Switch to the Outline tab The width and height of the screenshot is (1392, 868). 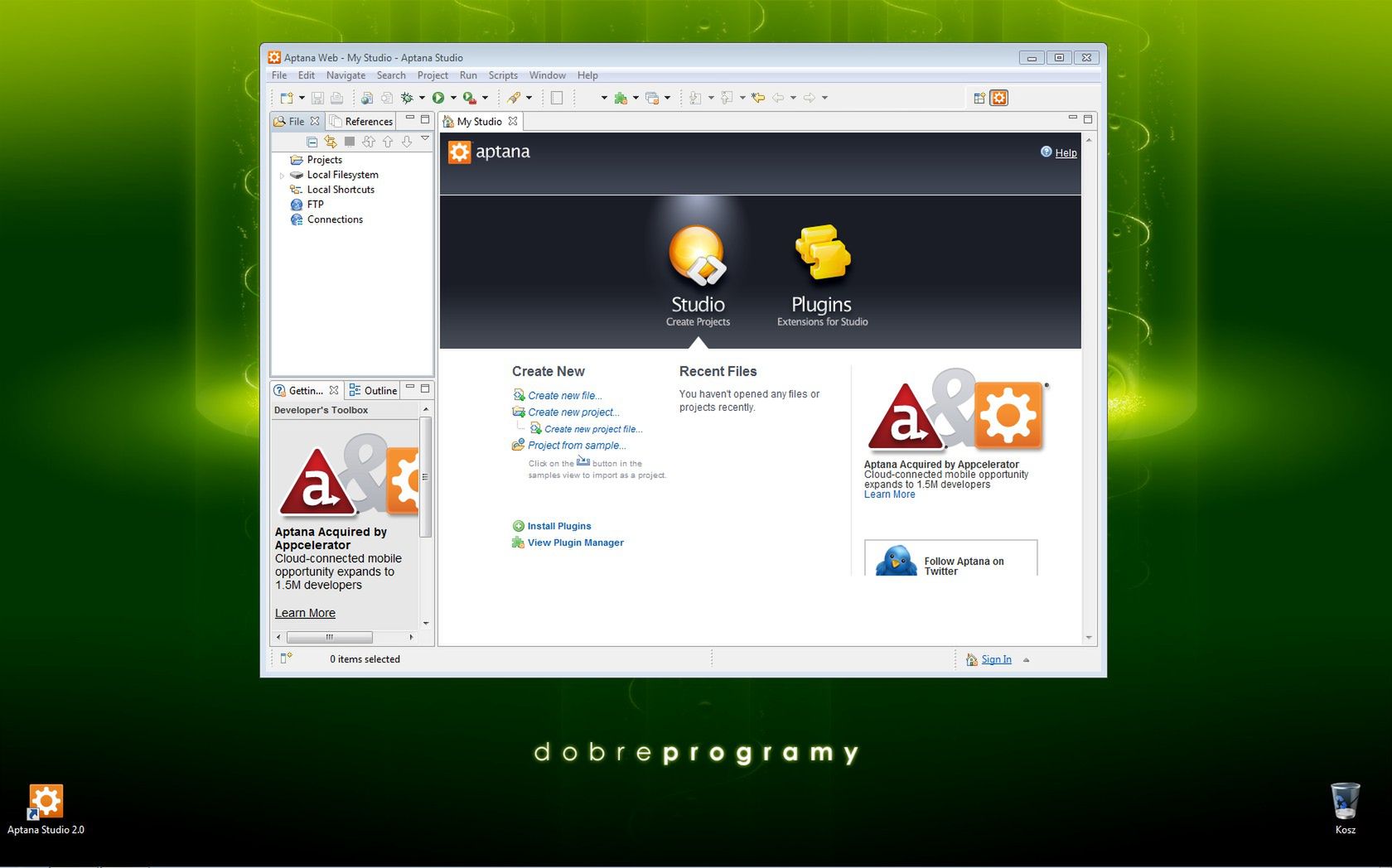click(373, 390)
